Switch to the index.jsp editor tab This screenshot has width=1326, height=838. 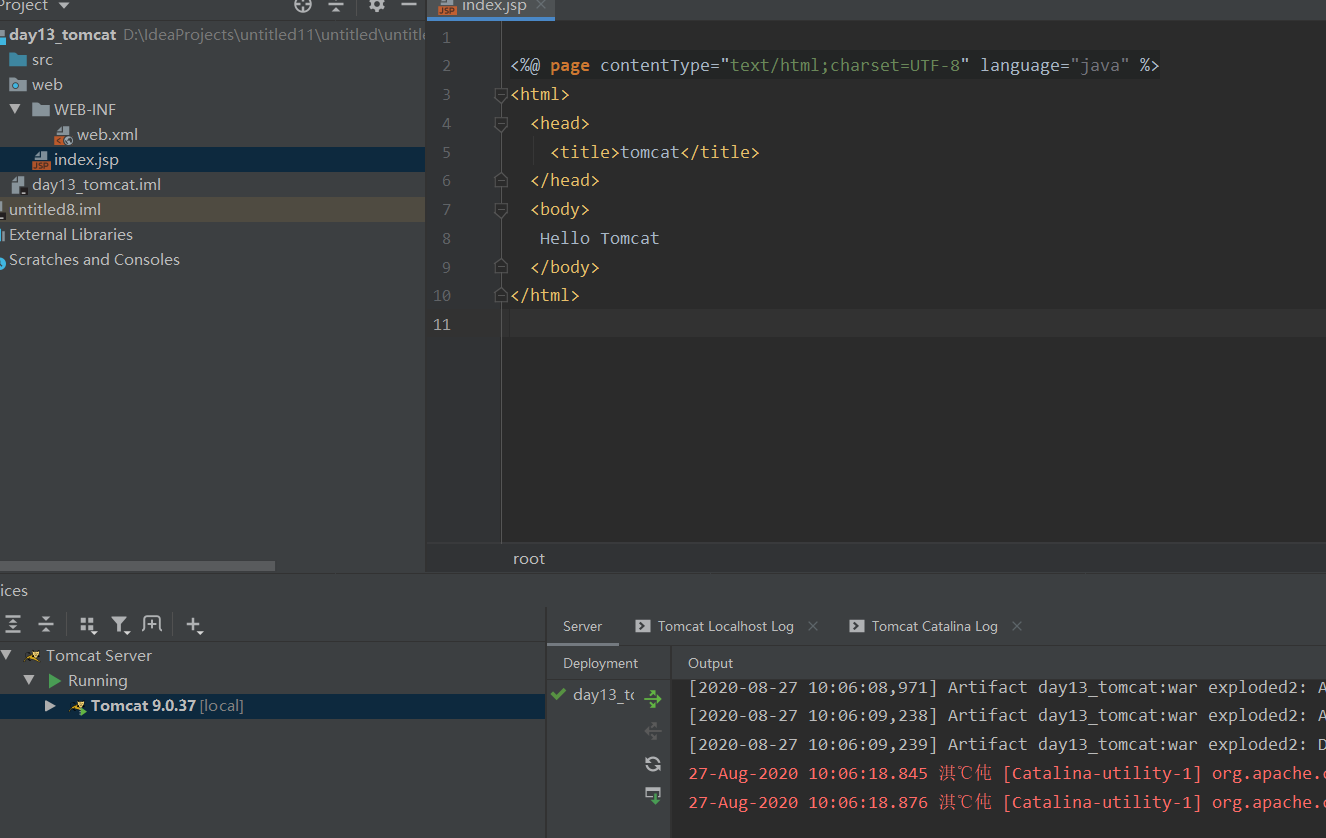pyautogui.click(x=491, y=7)
